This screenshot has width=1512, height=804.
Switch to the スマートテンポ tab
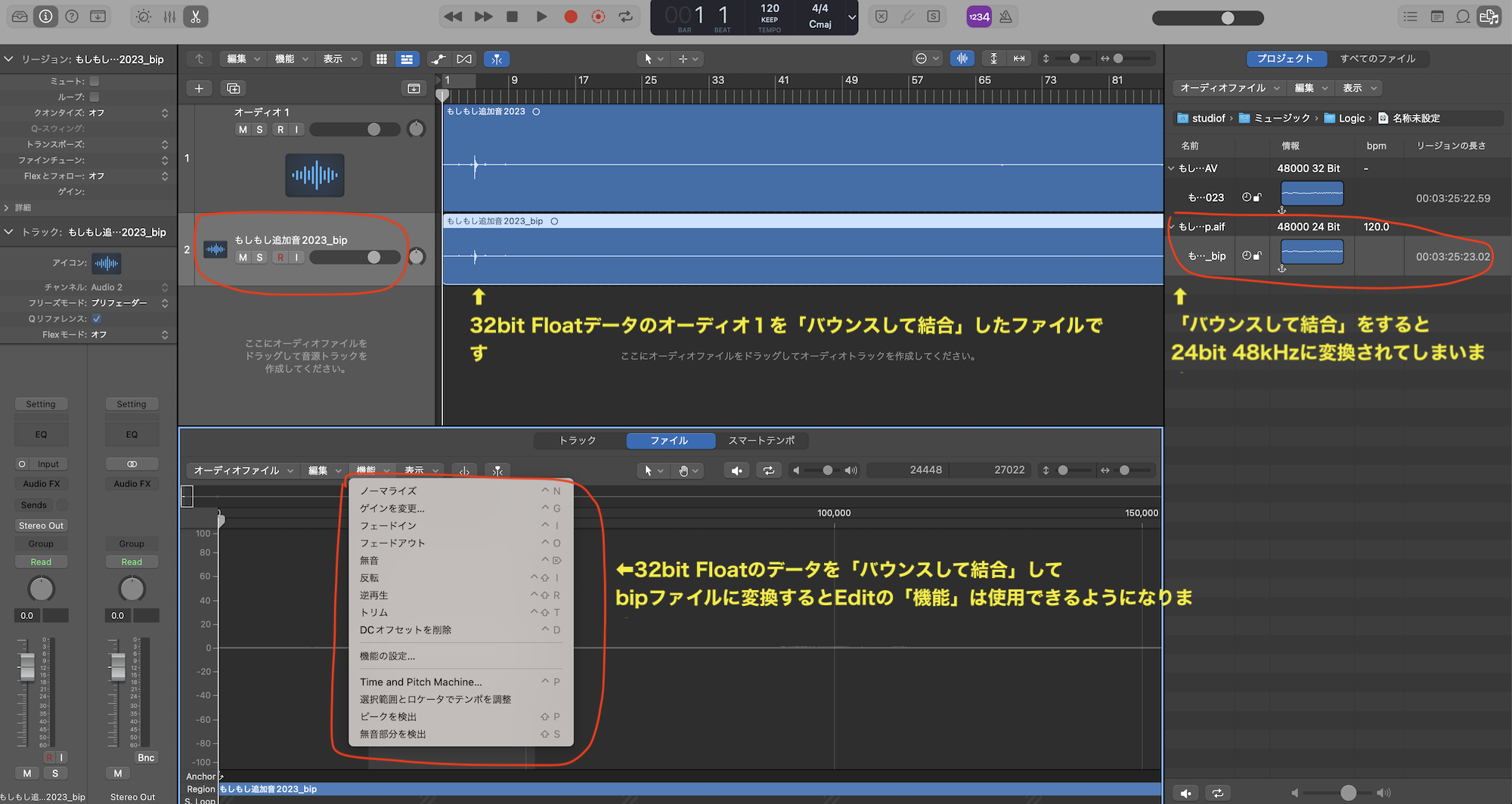click(x=761, y=441)
